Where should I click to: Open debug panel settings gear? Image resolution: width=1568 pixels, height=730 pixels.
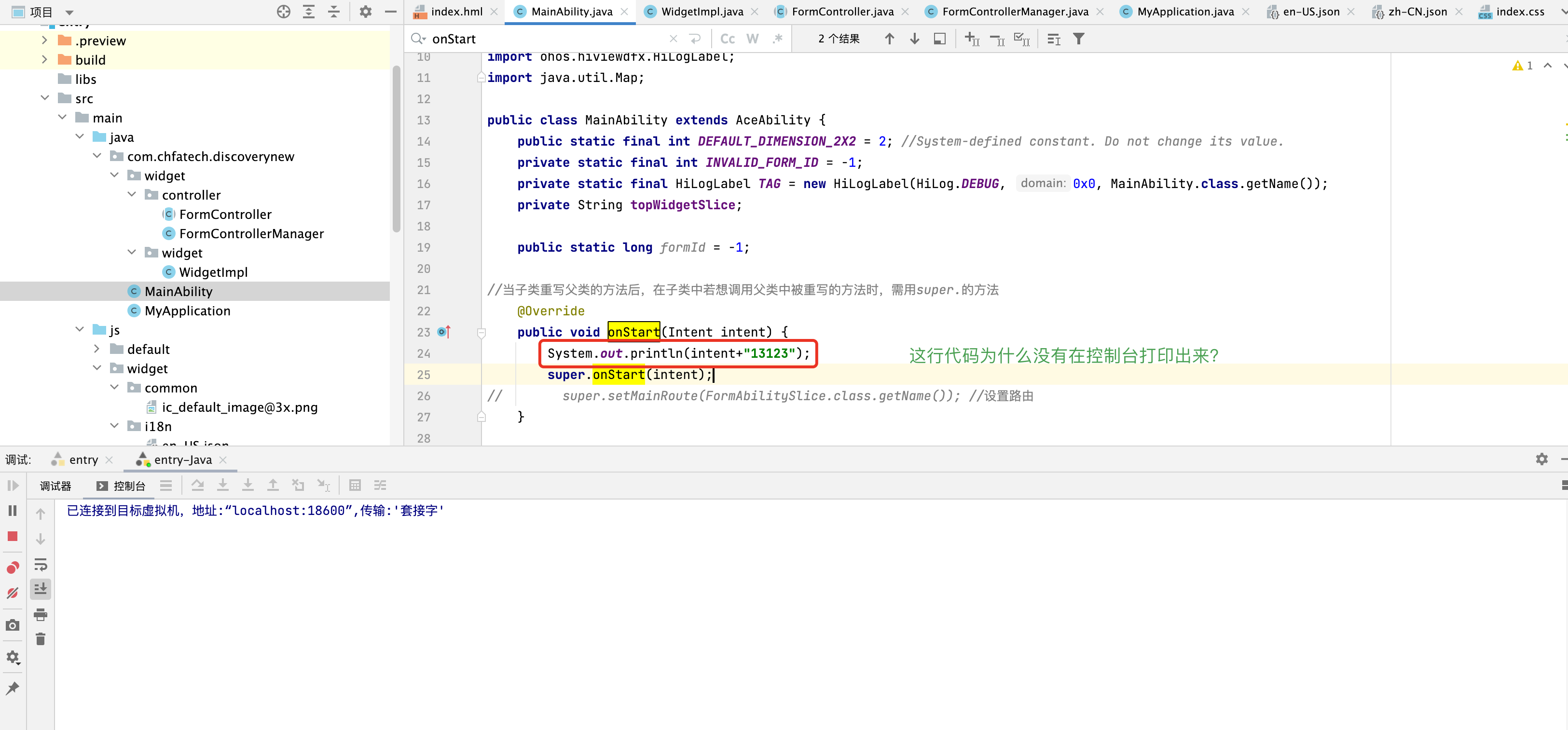[1542, 460]
